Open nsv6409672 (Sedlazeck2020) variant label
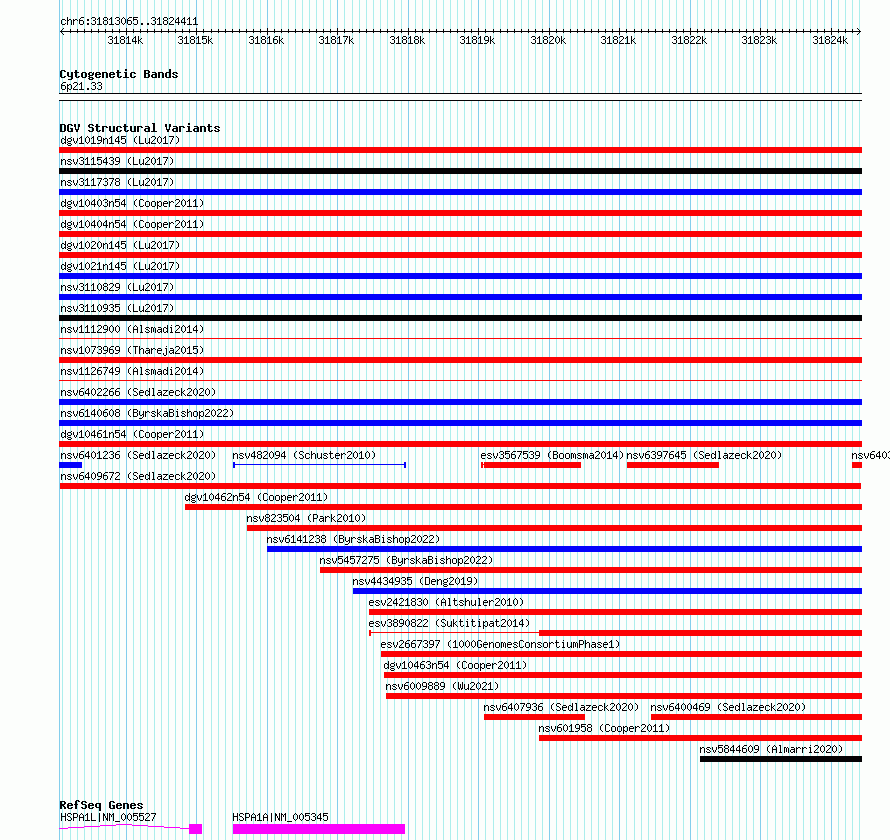 tap(138, 476)
